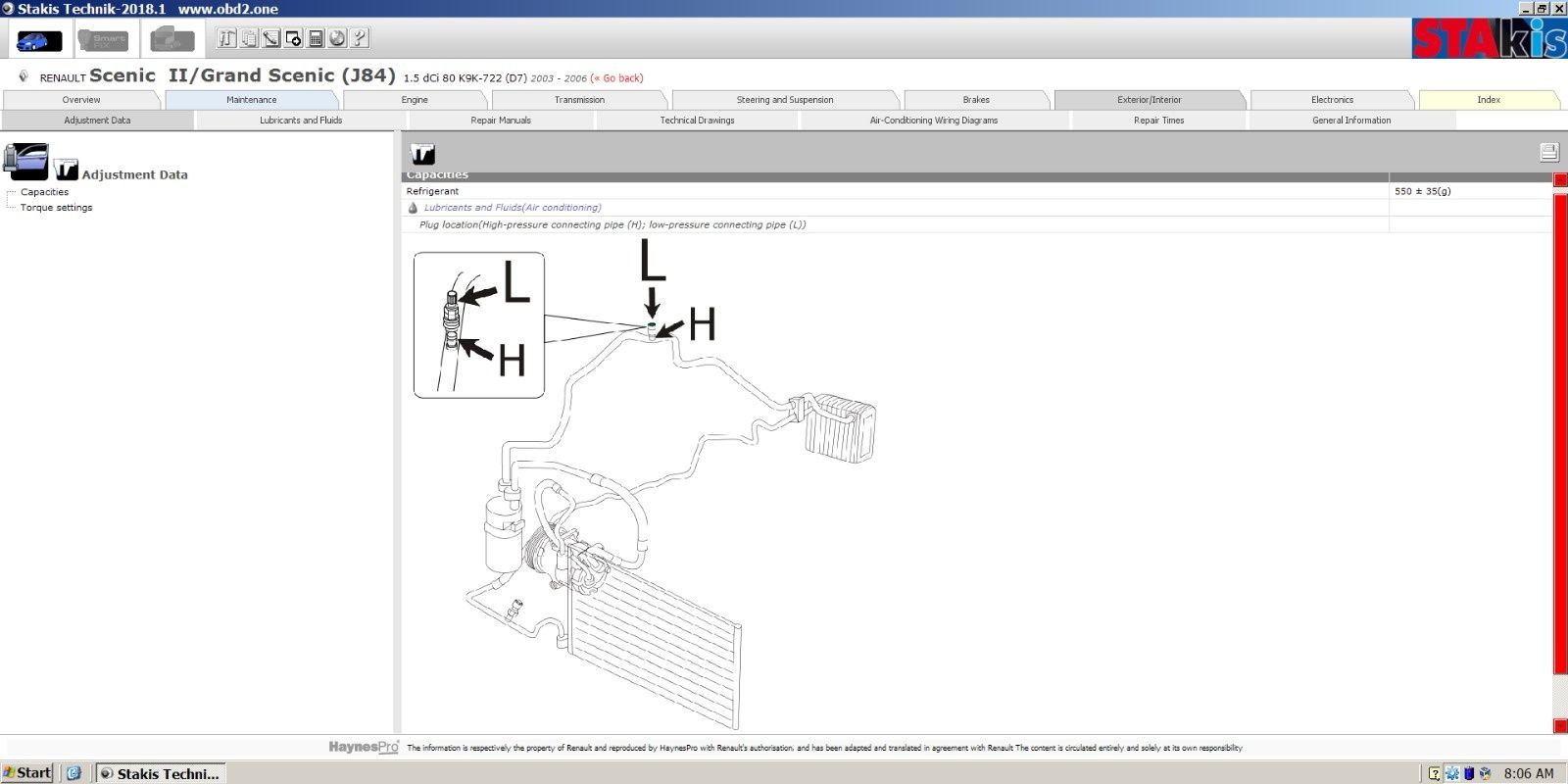This screenshot has width=1568, height=784.
Task: Click the Go back link
Action: [x=617, y=78]
